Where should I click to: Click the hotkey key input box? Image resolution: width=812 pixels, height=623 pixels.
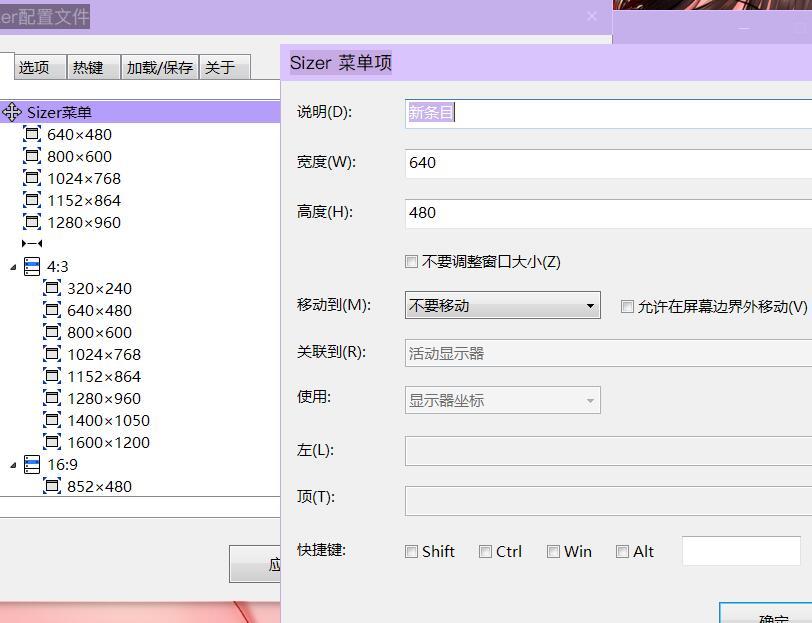[x=742, y=551]
